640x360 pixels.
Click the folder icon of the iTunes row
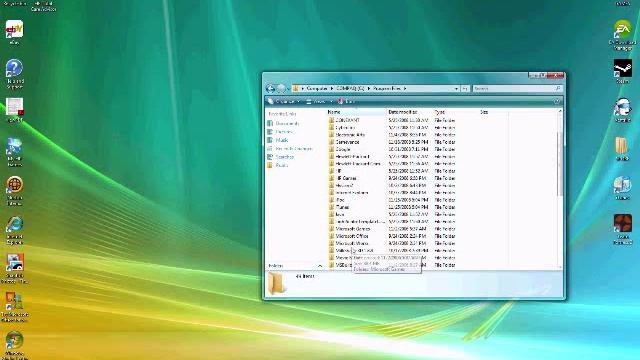331,207
